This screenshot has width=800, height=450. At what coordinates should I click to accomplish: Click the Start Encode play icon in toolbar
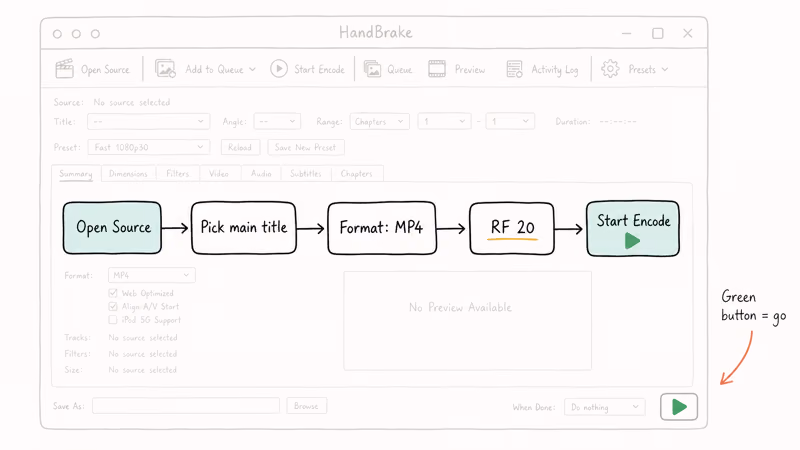pyautogui.click(x=279, y=69)
